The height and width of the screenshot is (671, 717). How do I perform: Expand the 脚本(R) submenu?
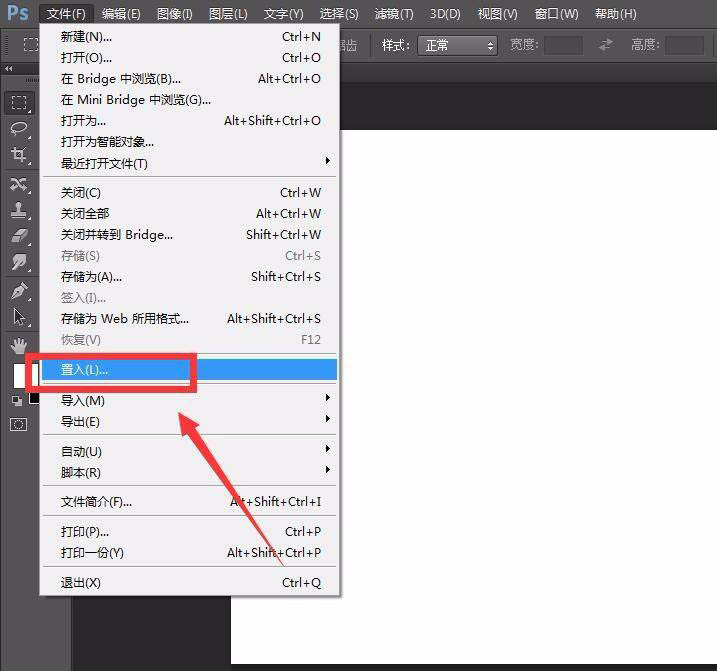pyautogui.click(x=189, y=472)
